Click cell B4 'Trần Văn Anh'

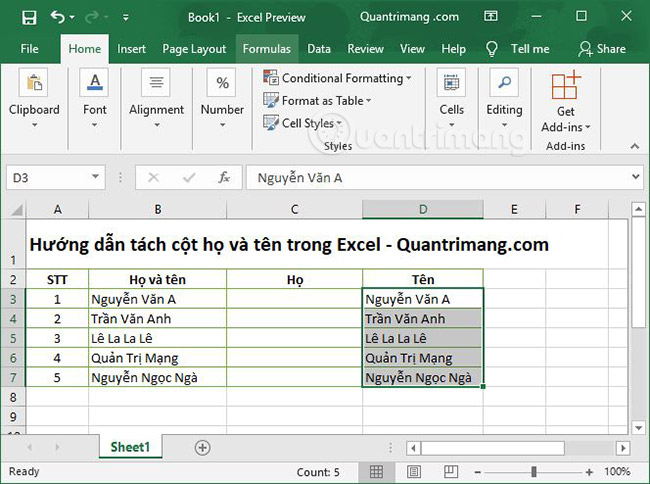[x=158, y=319]
